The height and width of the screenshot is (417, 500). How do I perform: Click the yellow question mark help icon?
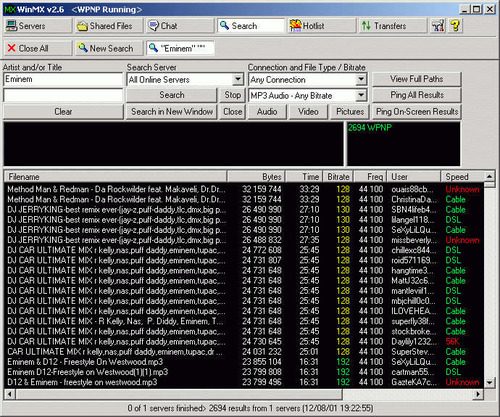(455, 26)
